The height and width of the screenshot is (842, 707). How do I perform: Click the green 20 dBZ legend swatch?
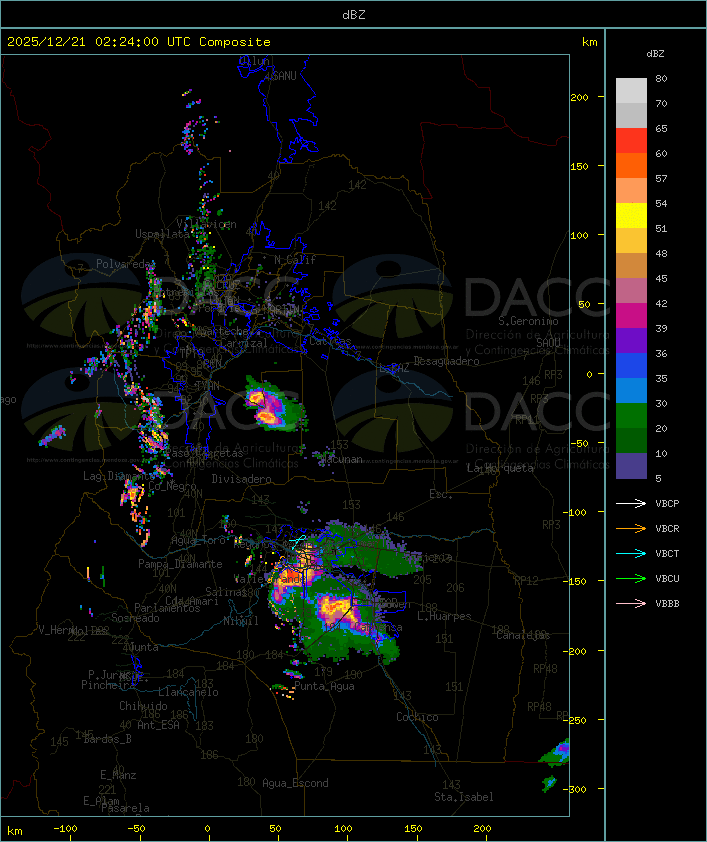pyautogui.click(x=631, y=416)
